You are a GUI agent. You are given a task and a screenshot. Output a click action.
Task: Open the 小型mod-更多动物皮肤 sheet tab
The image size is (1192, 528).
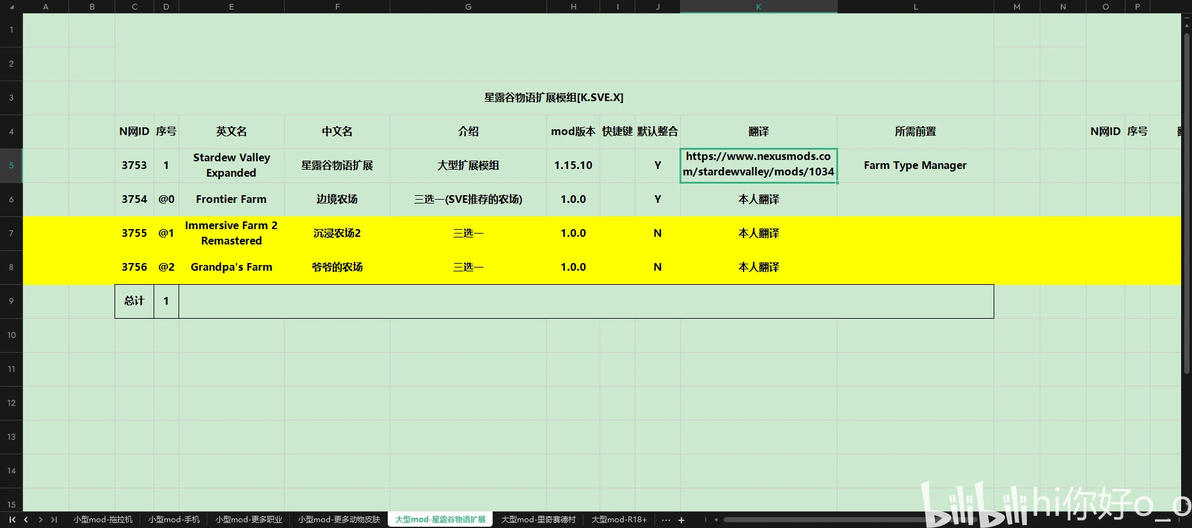(338, 520)
